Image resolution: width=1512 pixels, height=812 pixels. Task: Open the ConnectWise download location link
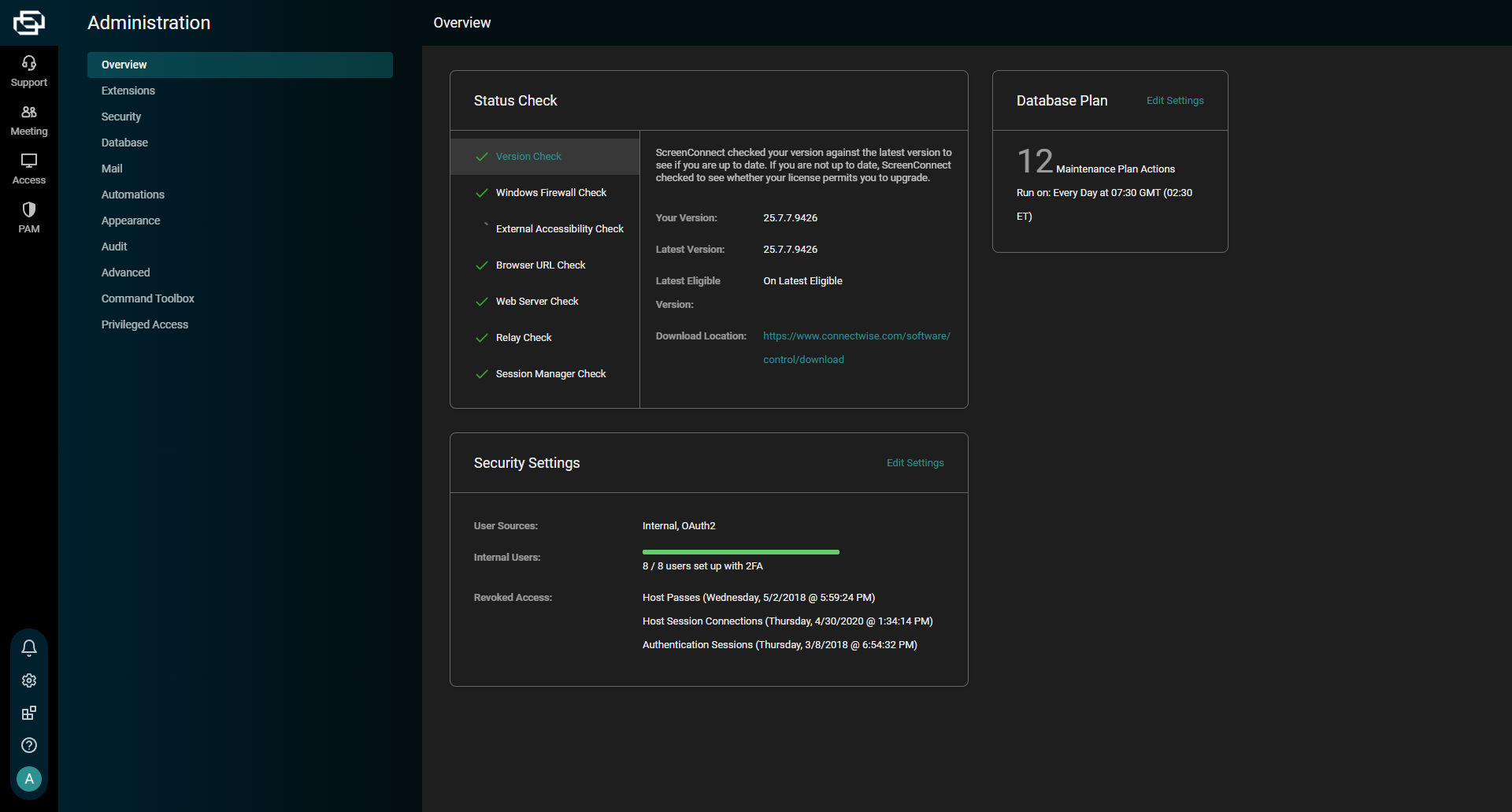coord(856,336)
